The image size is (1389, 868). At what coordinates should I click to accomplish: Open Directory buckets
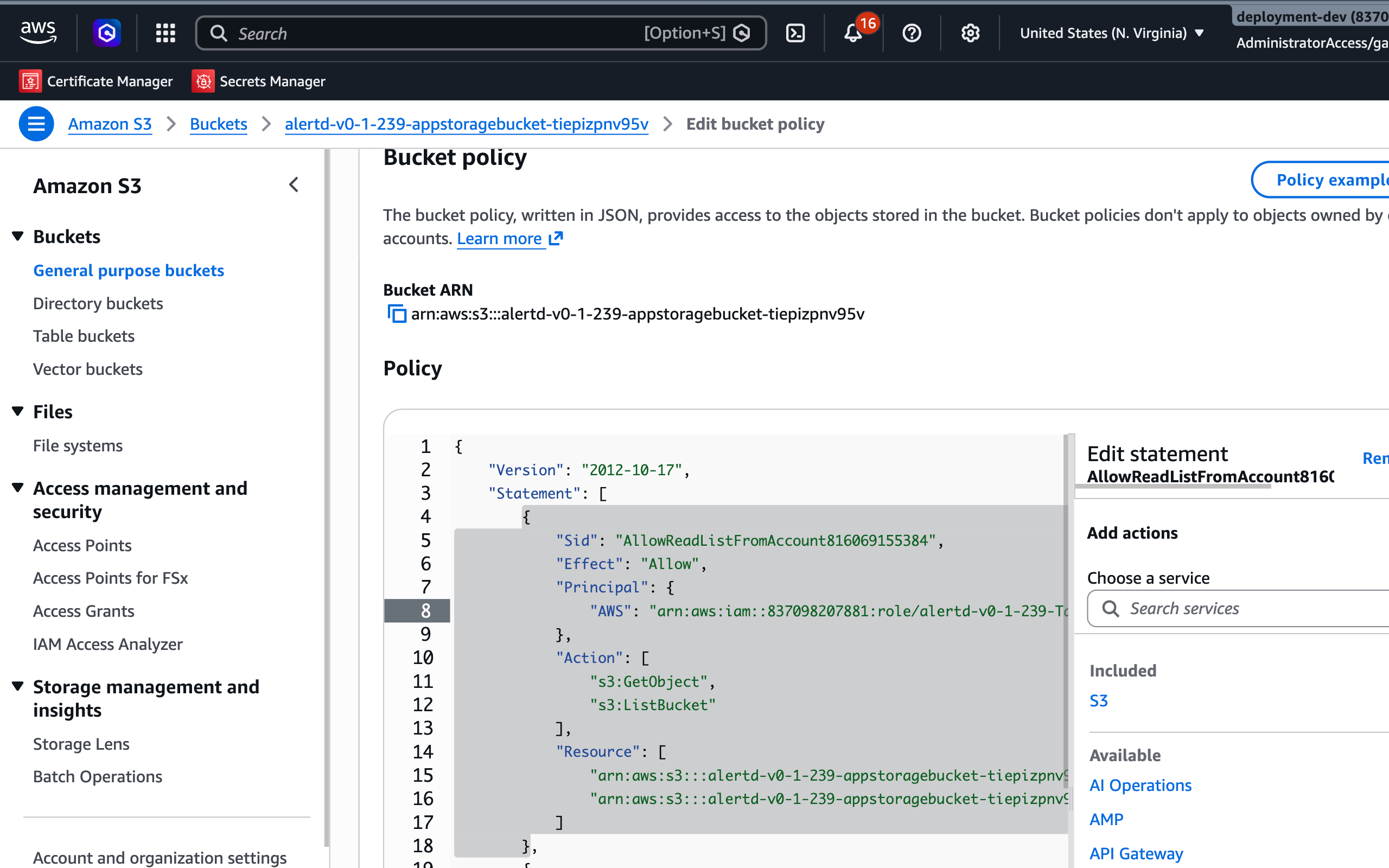pos(98,303)
